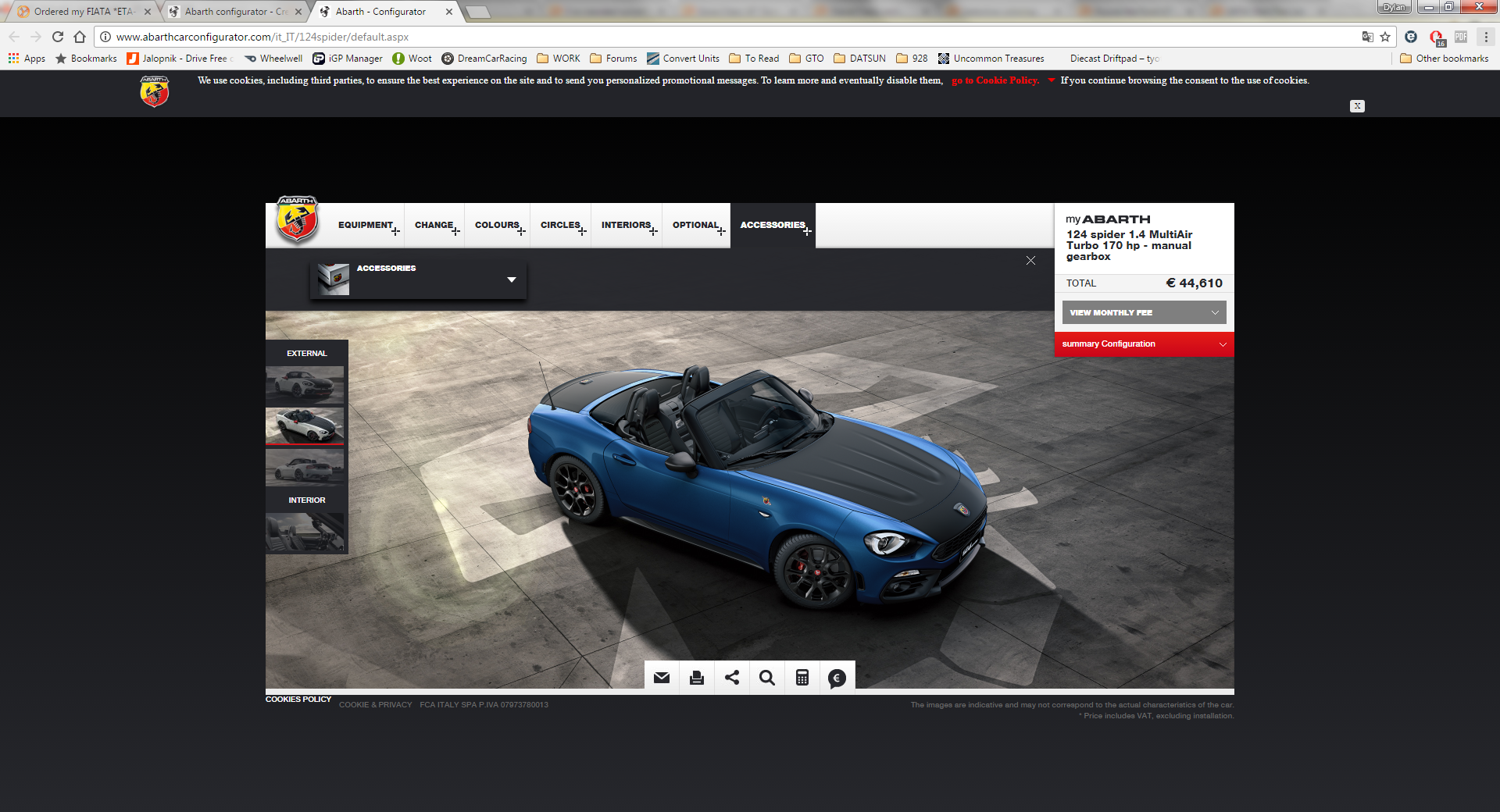Open the 928 bookmarks folder

912,59
